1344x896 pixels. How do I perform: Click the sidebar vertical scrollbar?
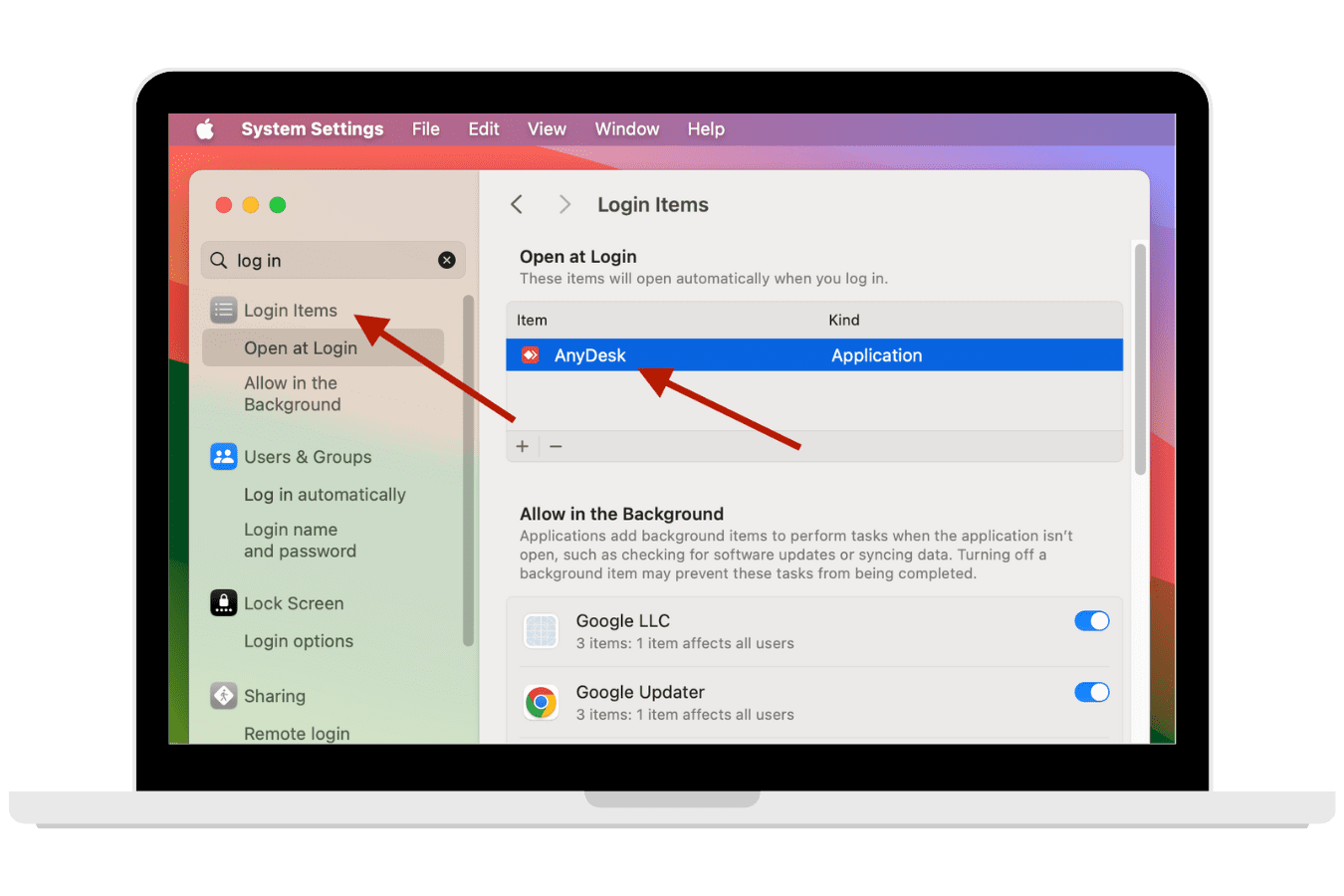[468, 470]
